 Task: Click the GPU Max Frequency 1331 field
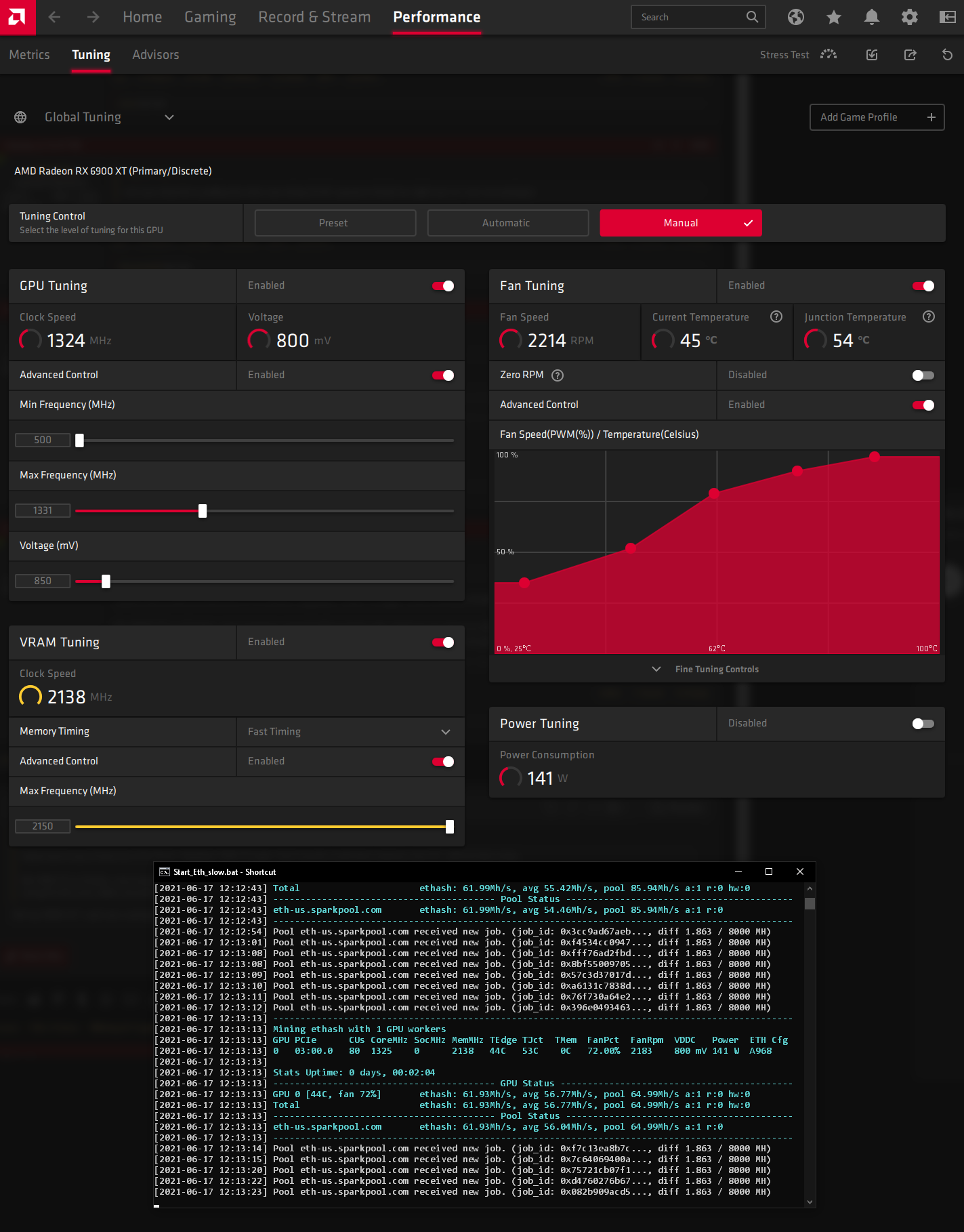43,511
